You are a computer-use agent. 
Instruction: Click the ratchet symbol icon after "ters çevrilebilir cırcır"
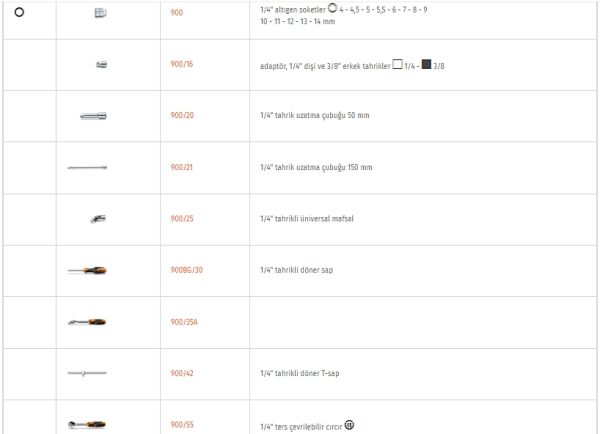click(x=349, y=424)
